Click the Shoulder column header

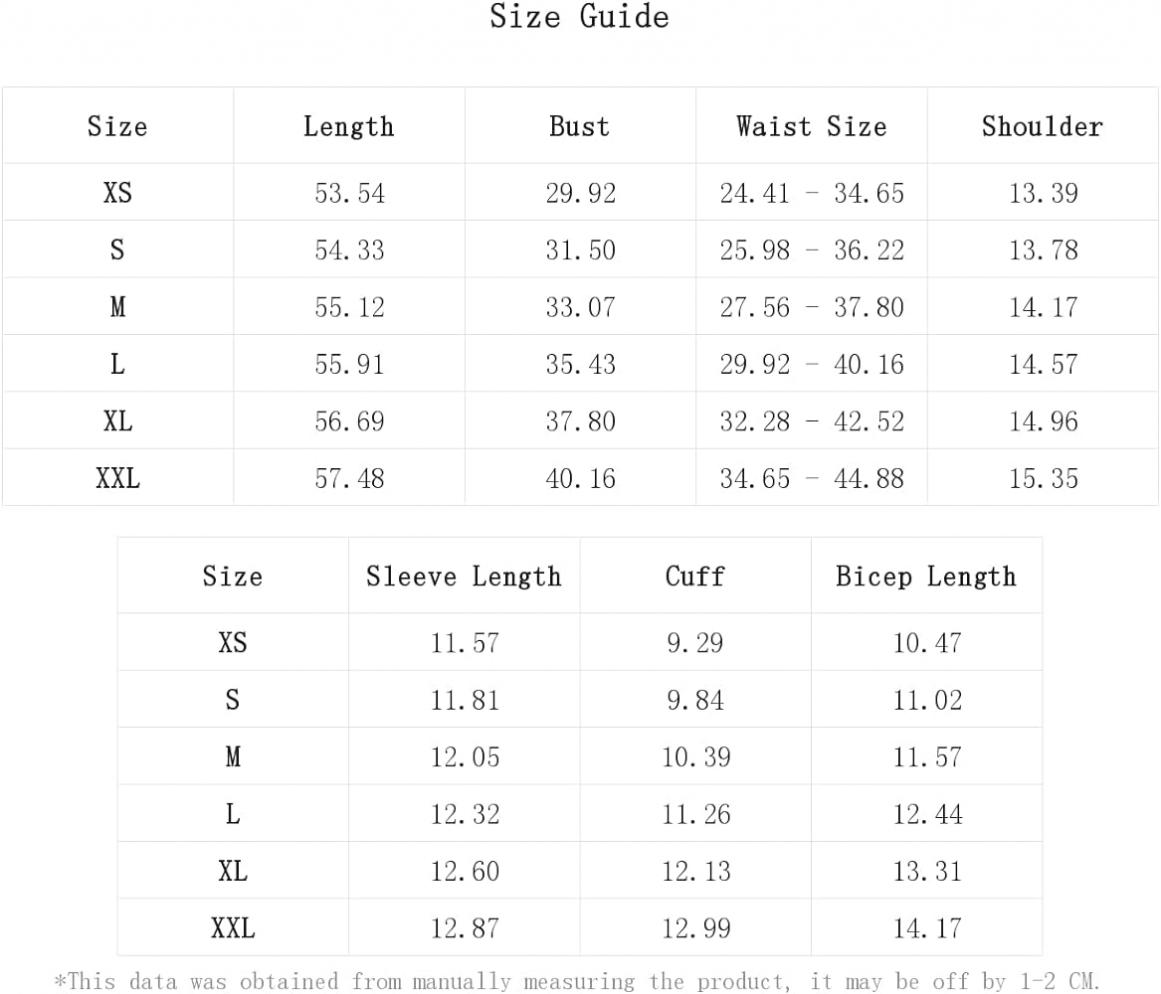(x=1043, y=127)
